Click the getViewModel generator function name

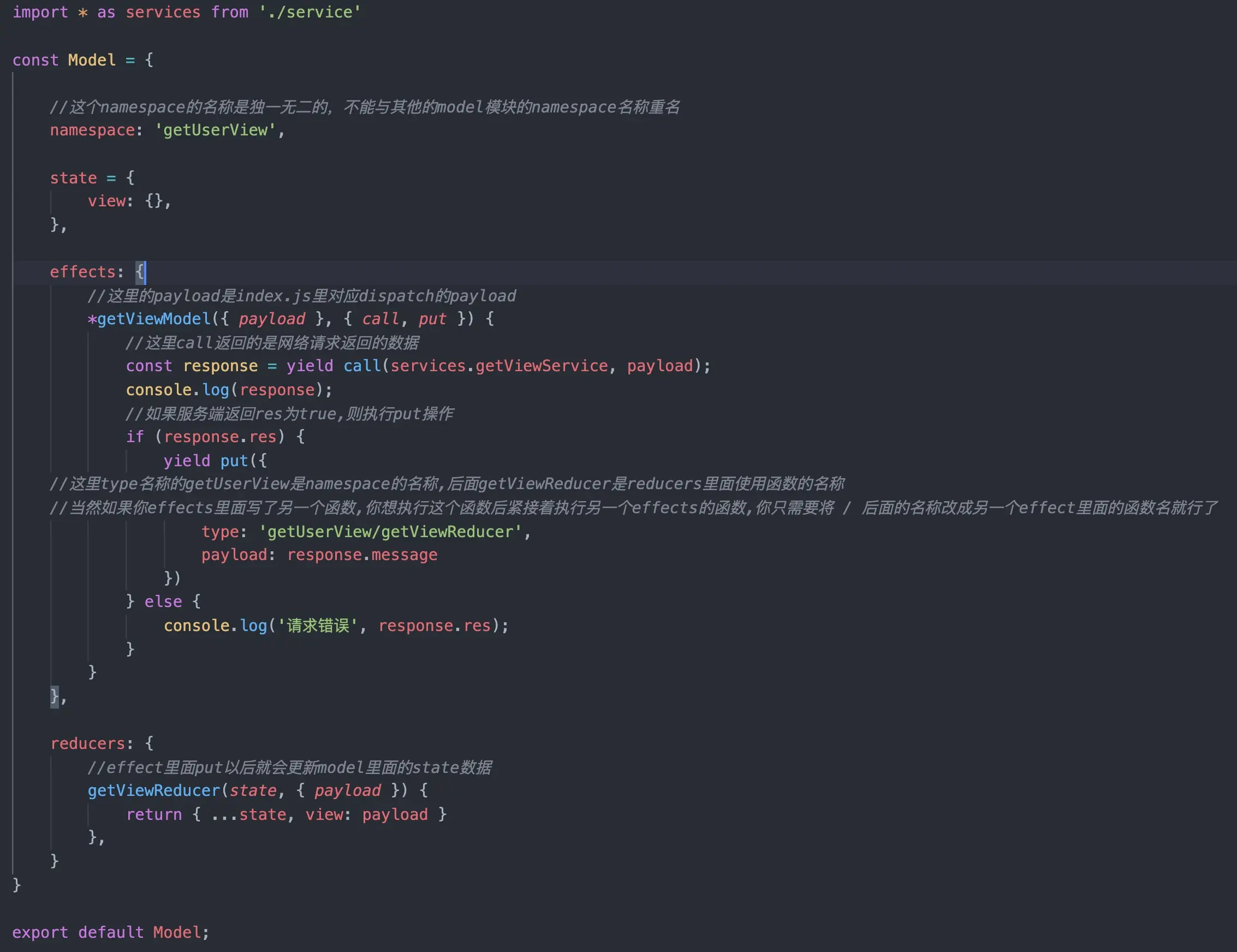[153, 319]
